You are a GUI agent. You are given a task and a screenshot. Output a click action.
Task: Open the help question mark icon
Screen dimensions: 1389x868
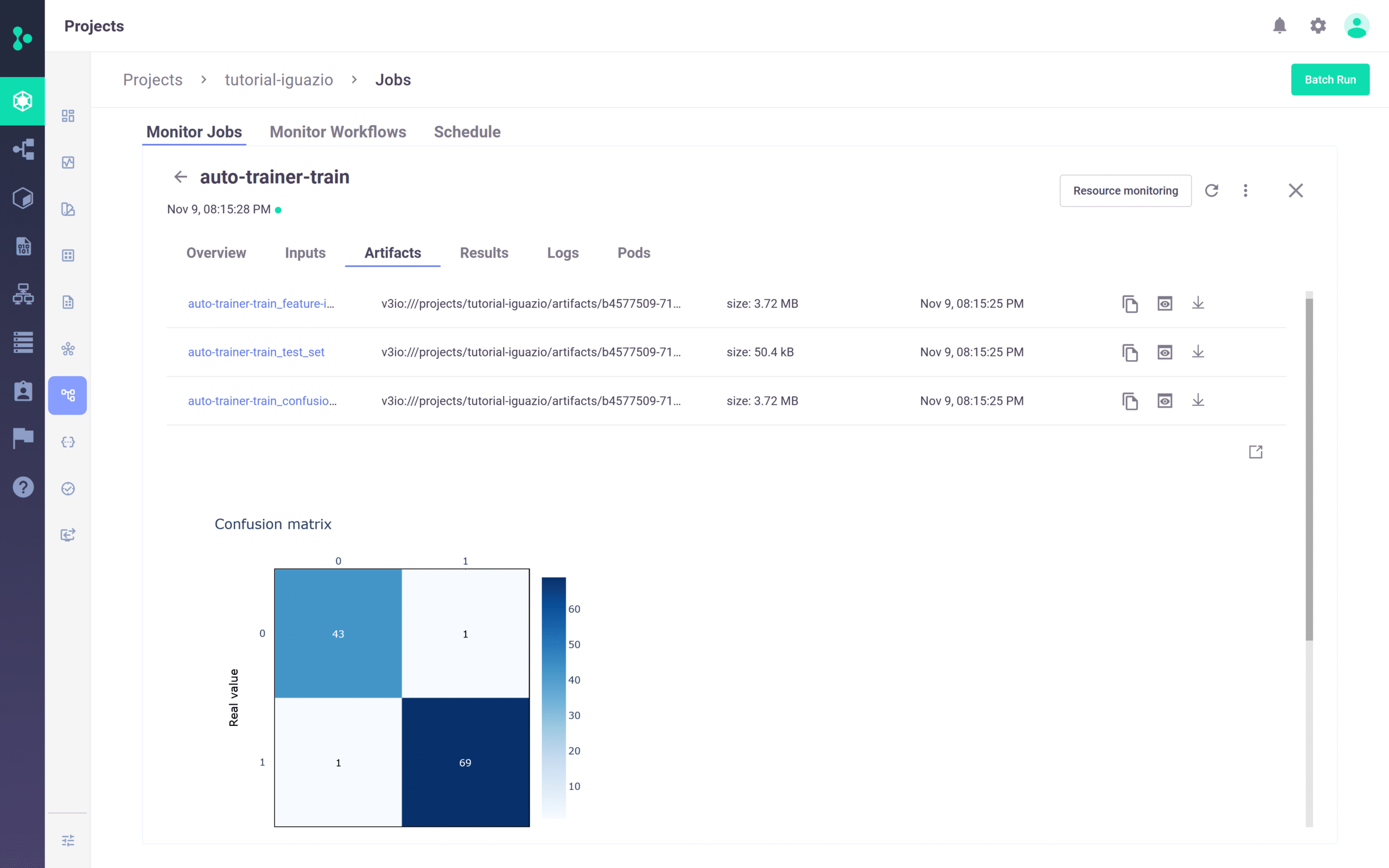(x=23, y=487)
